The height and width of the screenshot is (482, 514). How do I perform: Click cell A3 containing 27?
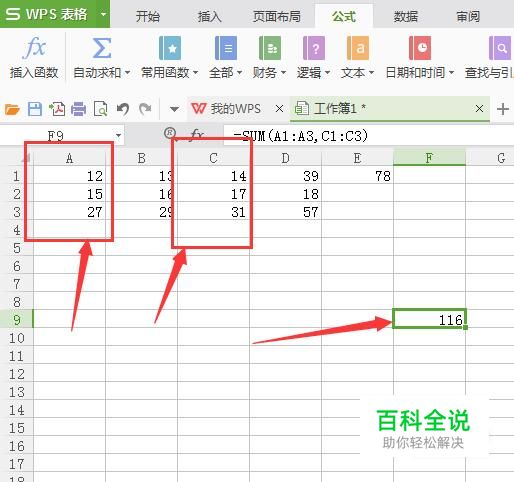coord(69,212)
